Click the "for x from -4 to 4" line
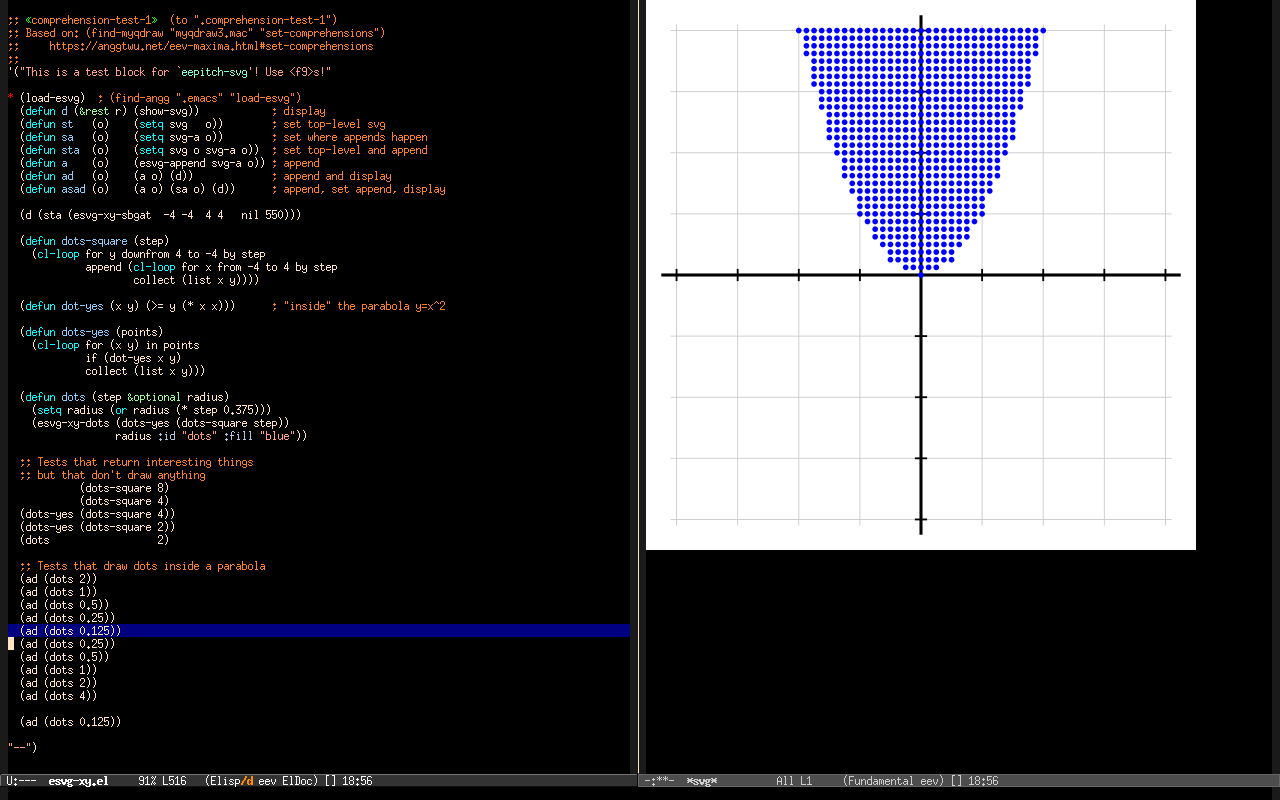 [212, 267]
